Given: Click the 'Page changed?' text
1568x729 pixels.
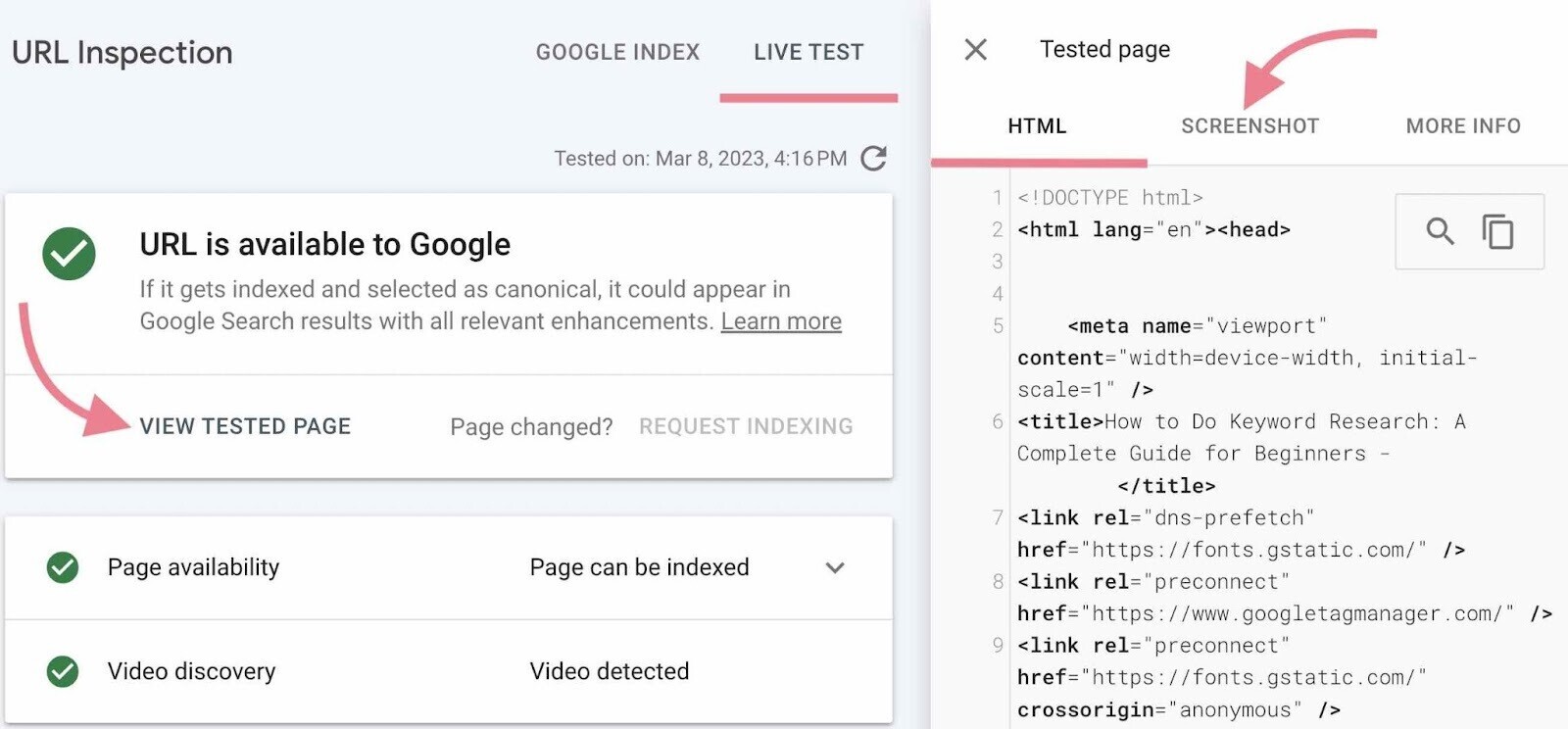Looking at the screenshot, I should tap(531, 427).
